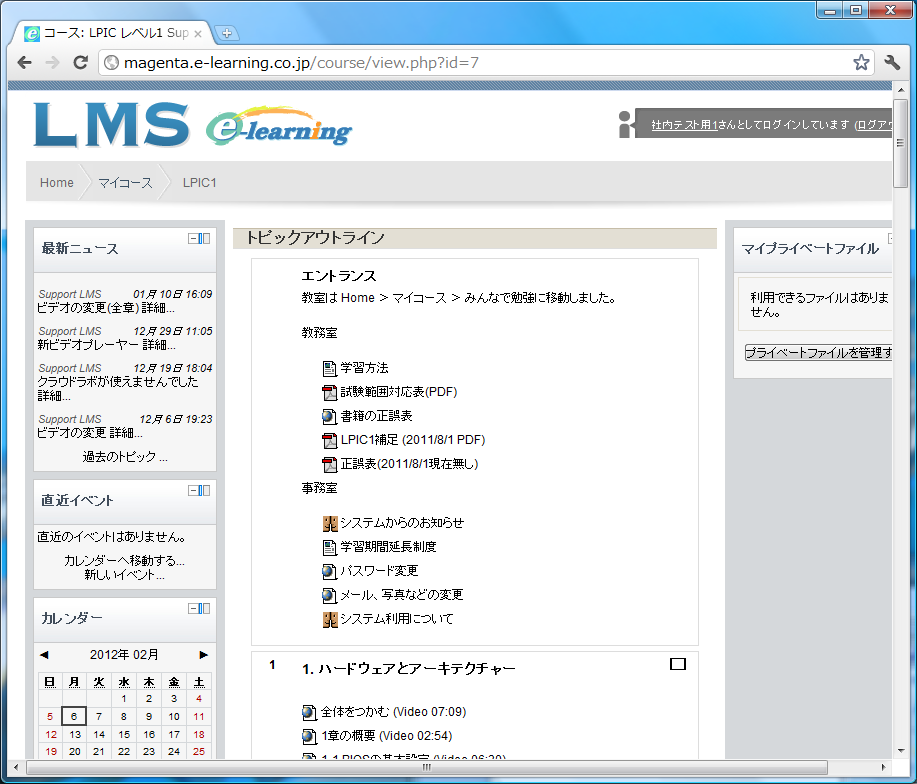Viewport: 917px width, 784px height.
Task: Go to next month in calendar
Action: point(204,655)
